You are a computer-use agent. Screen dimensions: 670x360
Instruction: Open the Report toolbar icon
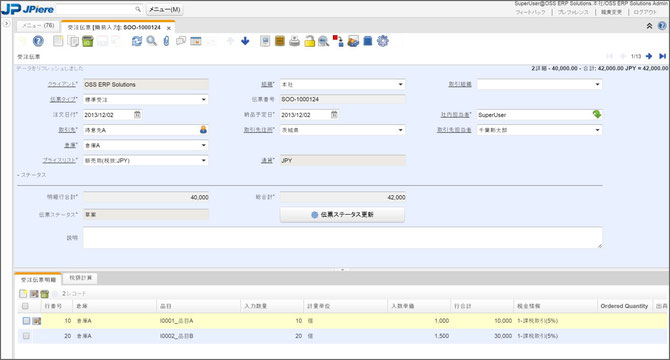pyautogui.click(x=265, y=41)
